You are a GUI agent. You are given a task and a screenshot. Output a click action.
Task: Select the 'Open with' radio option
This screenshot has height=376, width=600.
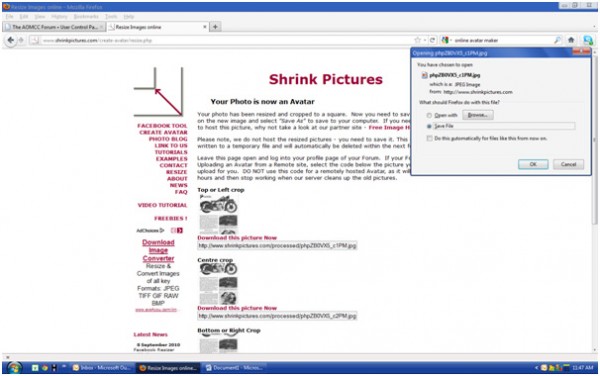pos(429,115)
